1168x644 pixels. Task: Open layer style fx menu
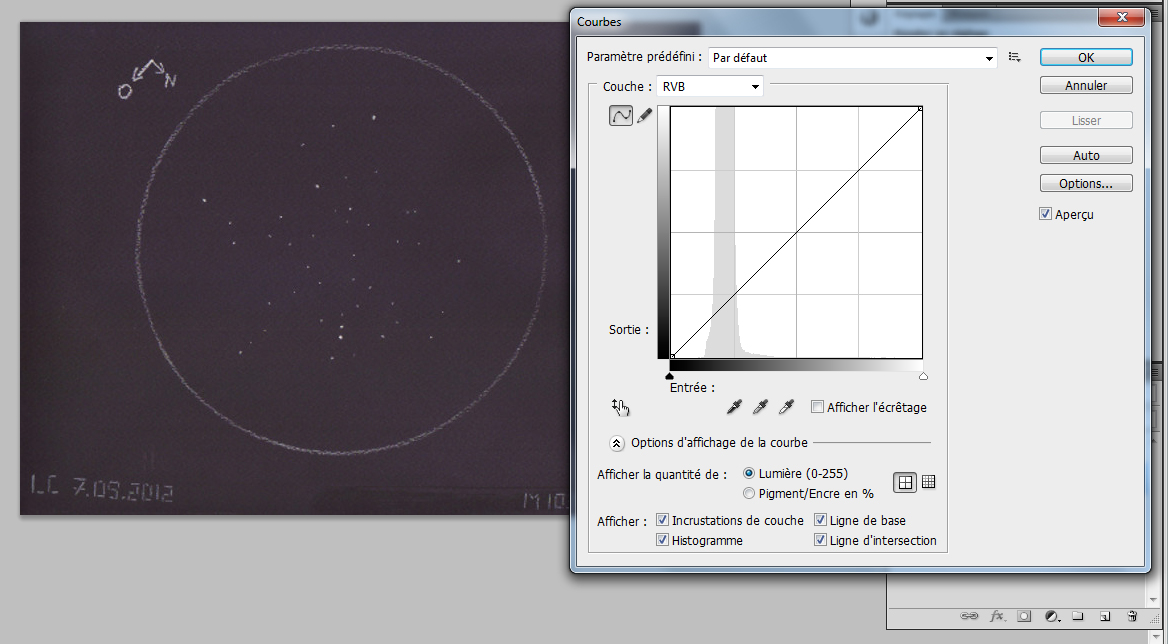click(x=997, y=616)
